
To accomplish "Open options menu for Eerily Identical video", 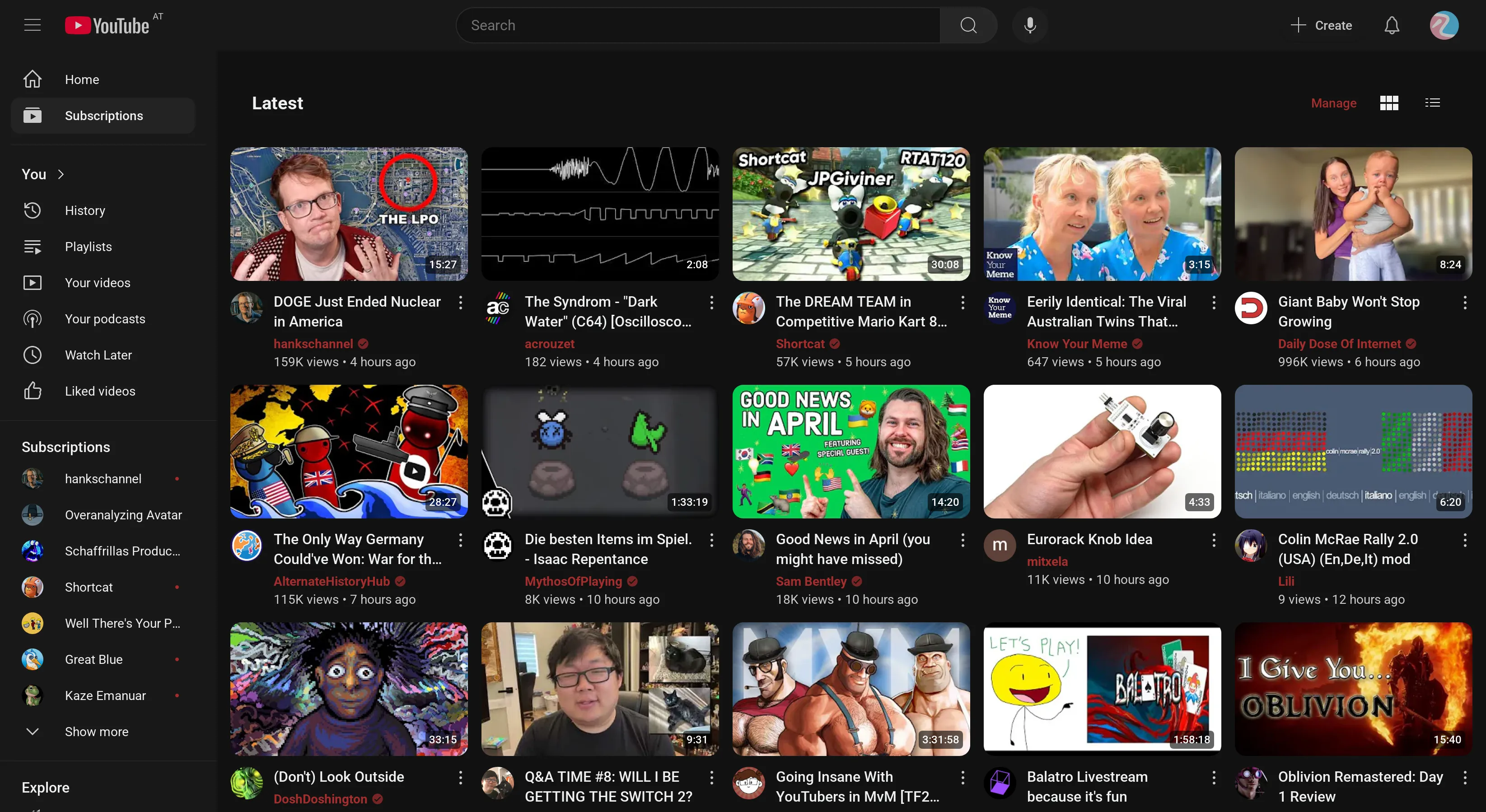I will pos(1214,303).
